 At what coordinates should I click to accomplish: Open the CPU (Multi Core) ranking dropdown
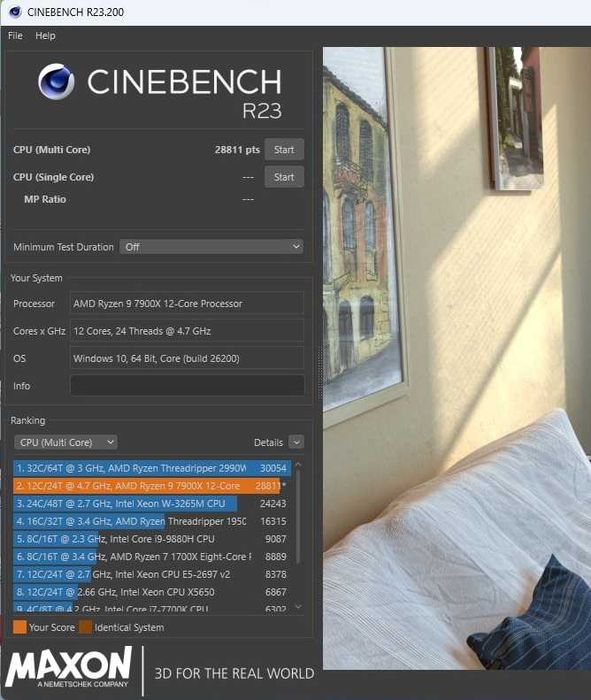pos(66,442)
